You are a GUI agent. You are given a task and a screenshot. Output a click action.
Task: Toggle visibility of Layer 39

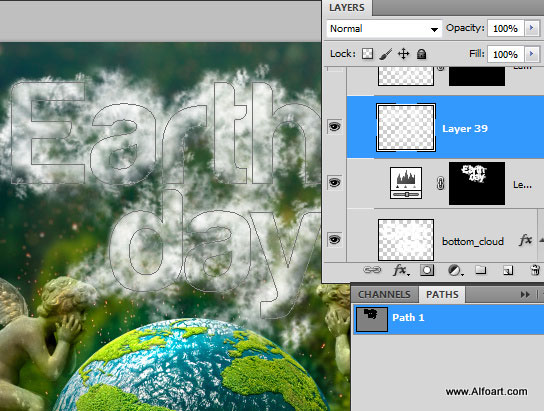334,127
